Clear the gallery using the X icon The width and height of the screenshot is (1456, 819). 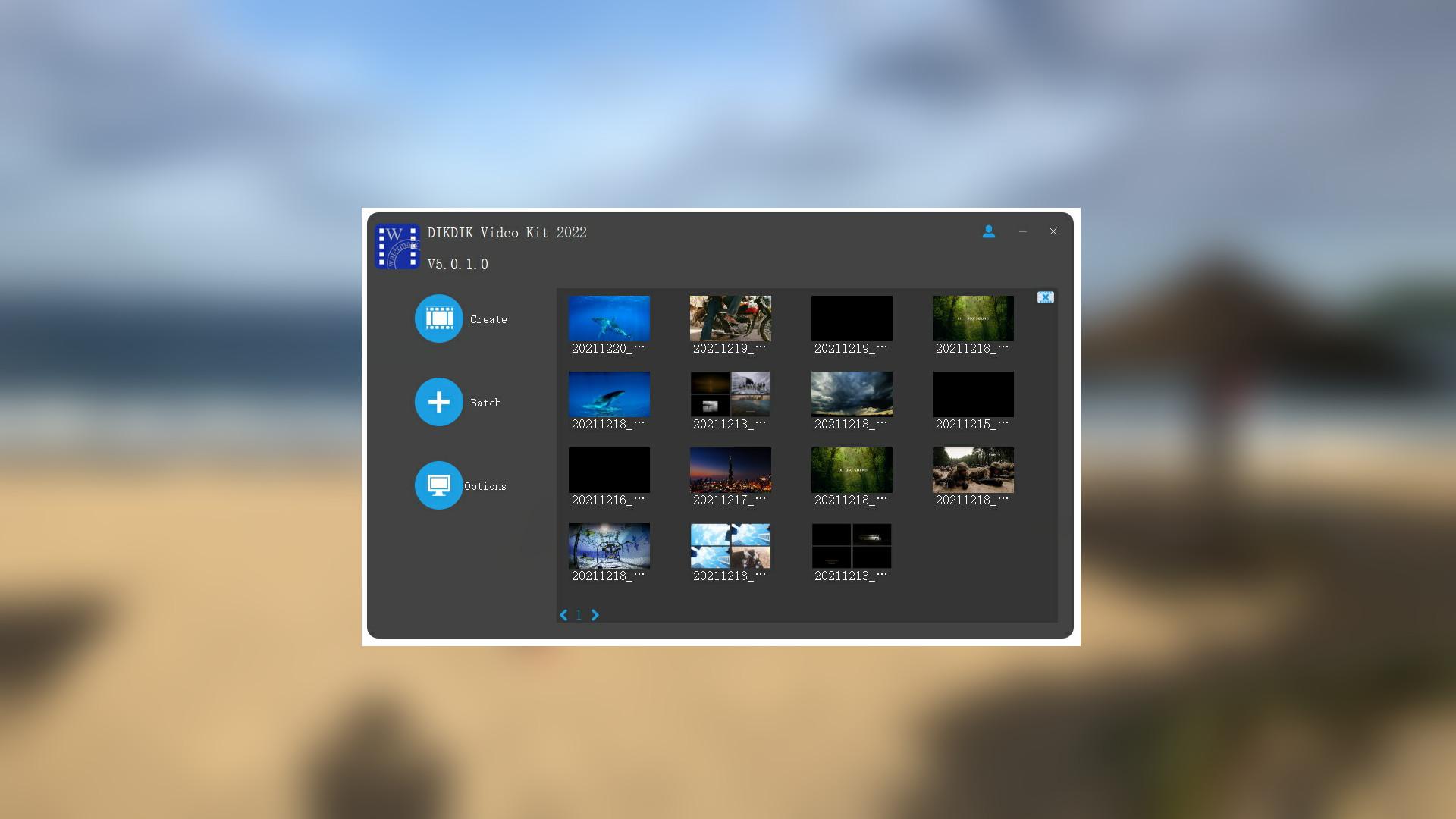pyautogui.click(x=1046, y=297)
